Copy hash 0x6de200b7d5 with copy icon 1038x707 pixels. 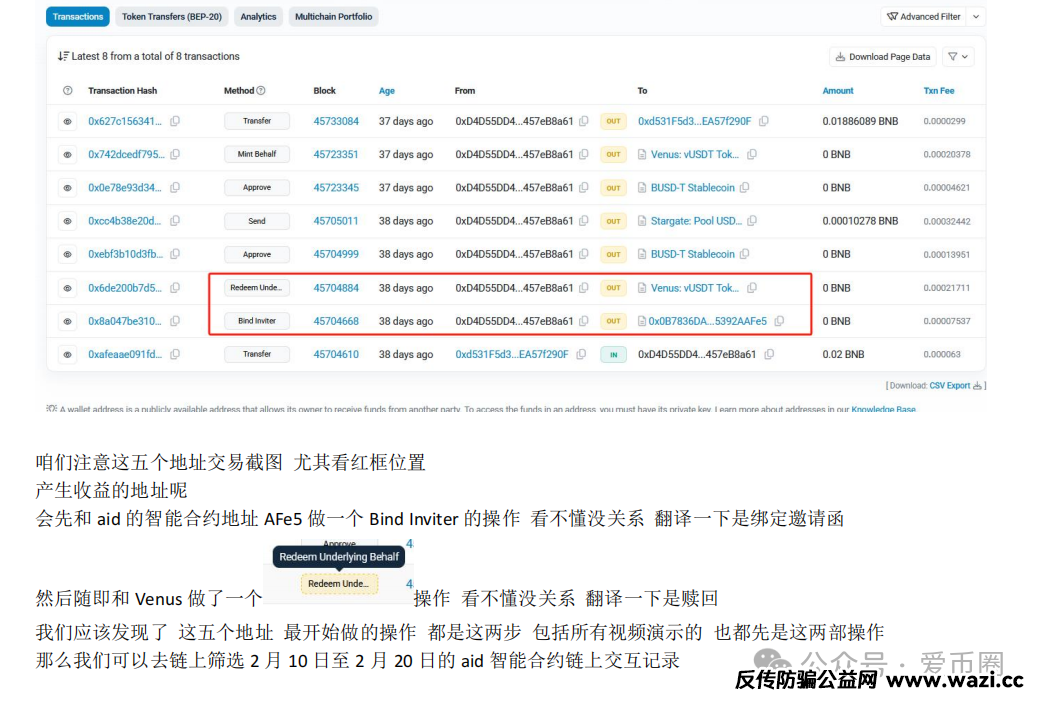(175, 288)
